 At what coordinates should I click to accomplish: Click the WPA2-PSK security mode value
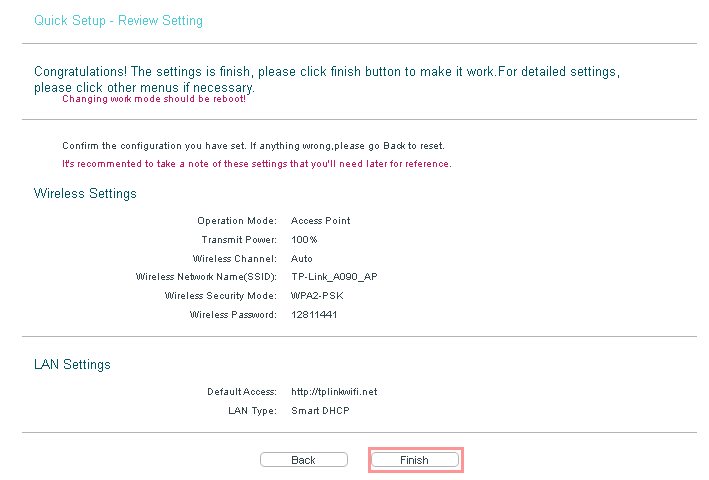coord(317,296)
